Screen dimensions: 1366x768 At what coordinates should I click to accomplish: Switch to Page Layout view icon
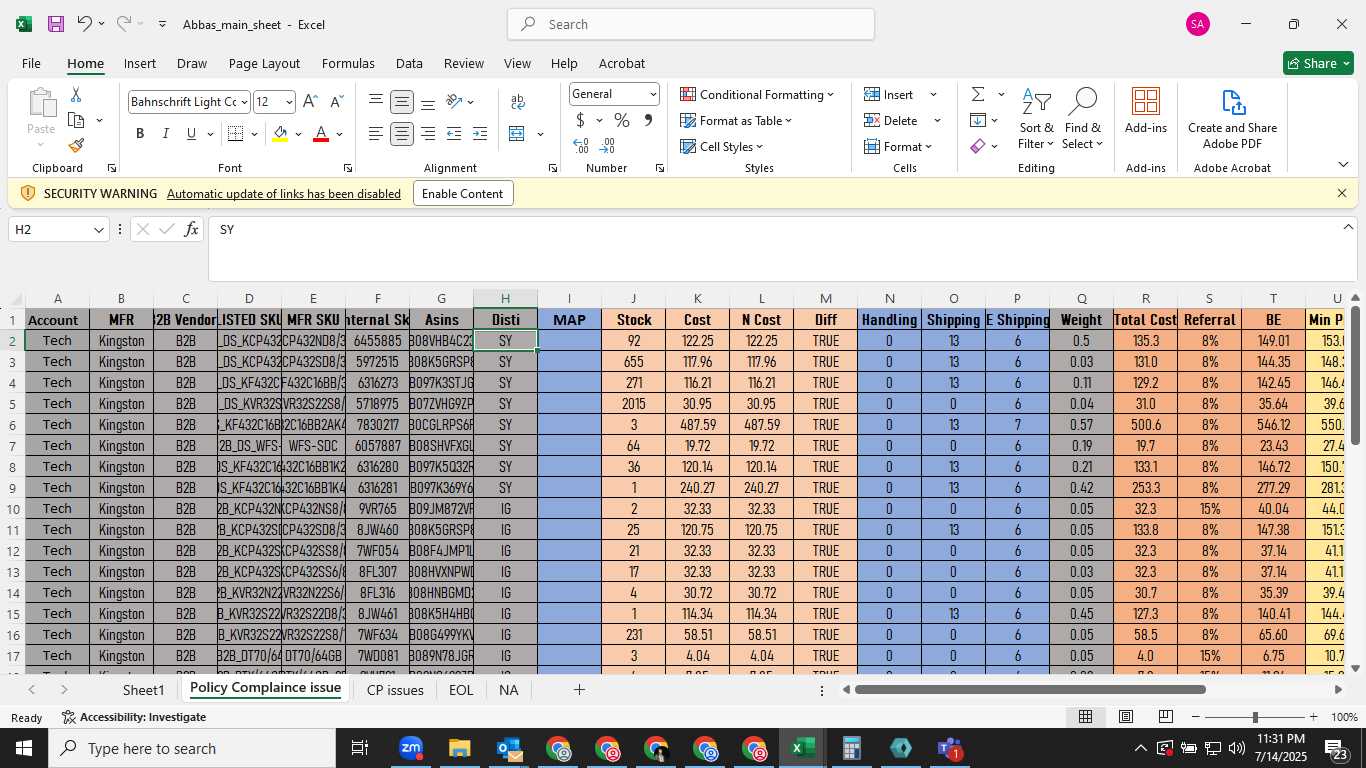[x=1126, y=717]
